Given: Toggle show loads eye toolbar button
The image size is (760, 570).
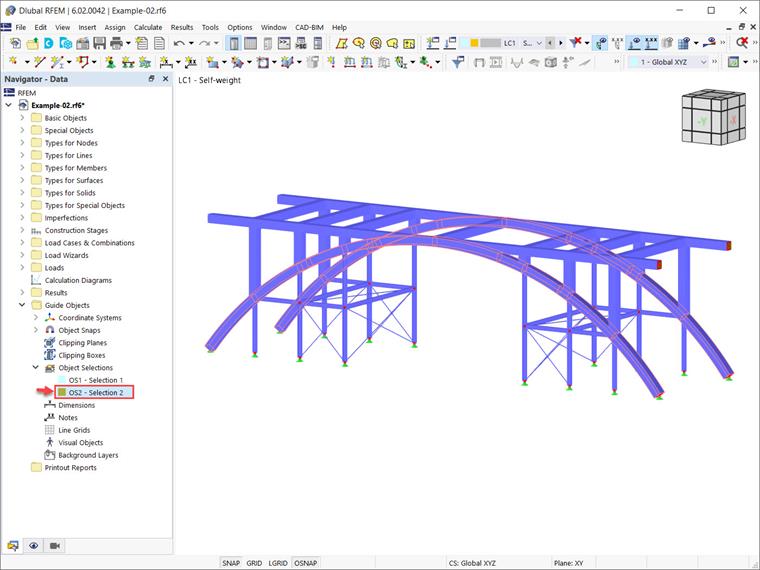Looking at the screenshot, I should (634, 43).
